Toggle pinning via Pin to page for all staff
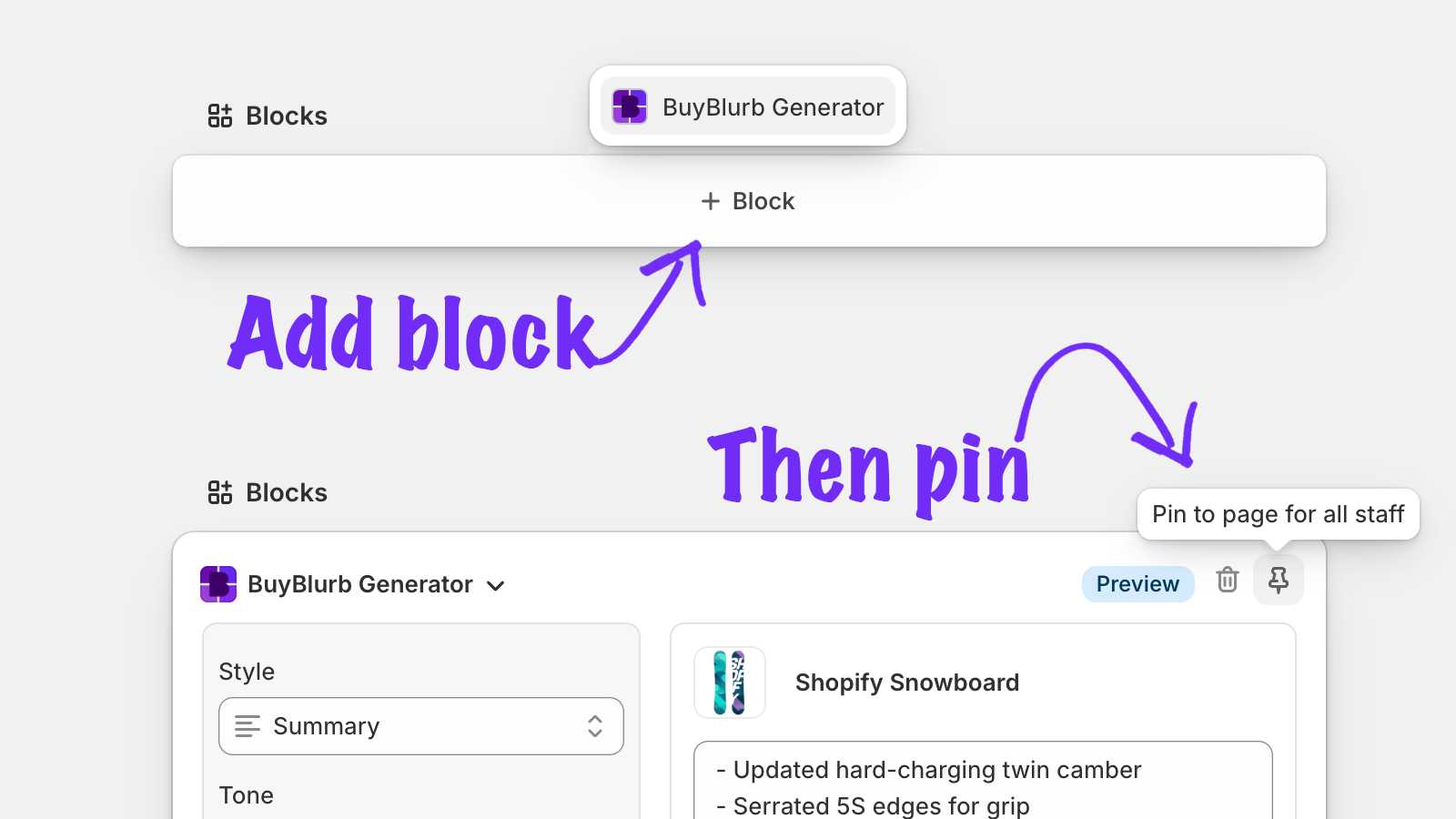1456x819 pixels. 1278,514
